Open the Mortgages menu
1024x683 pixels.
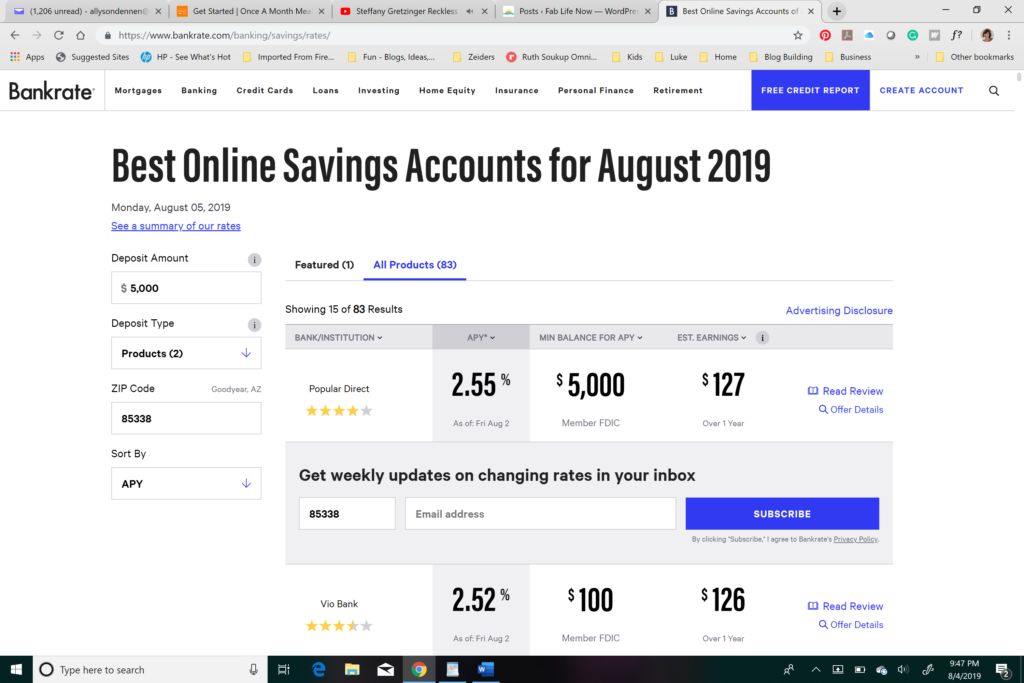[x=138, y=91]
